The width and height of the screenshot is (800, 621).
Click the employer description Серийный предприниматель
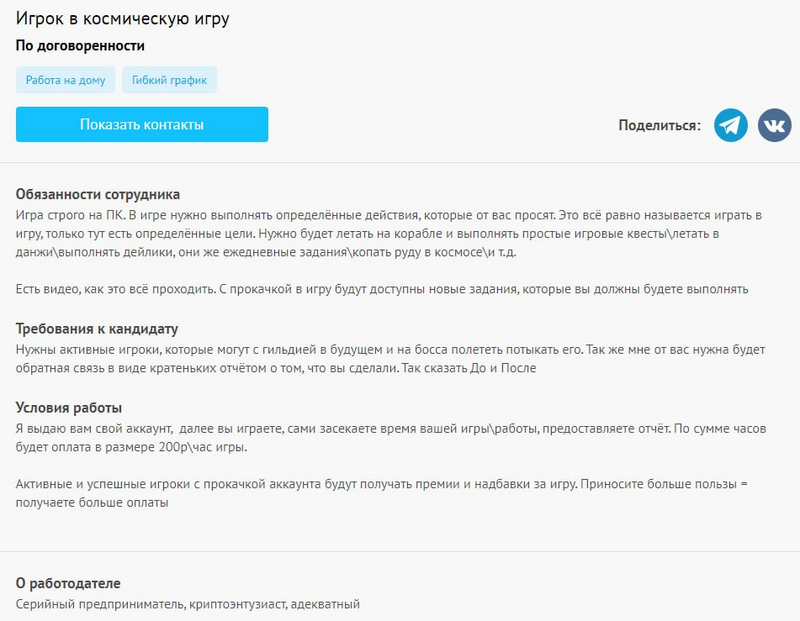click(188, 604)
